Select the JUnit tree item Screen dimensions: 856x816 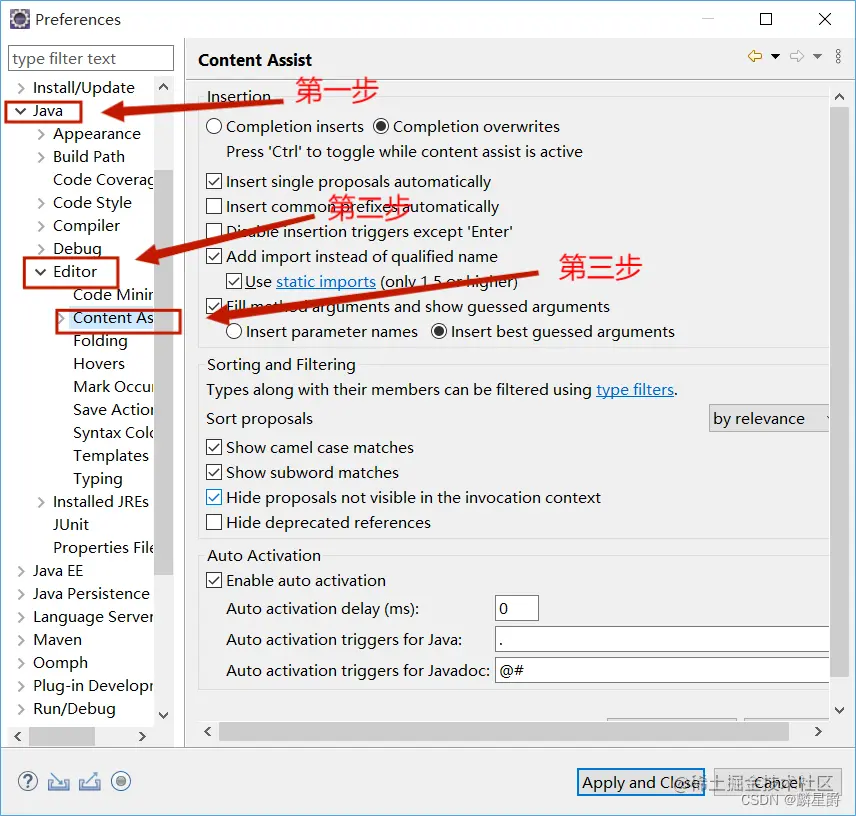(71, 525)
